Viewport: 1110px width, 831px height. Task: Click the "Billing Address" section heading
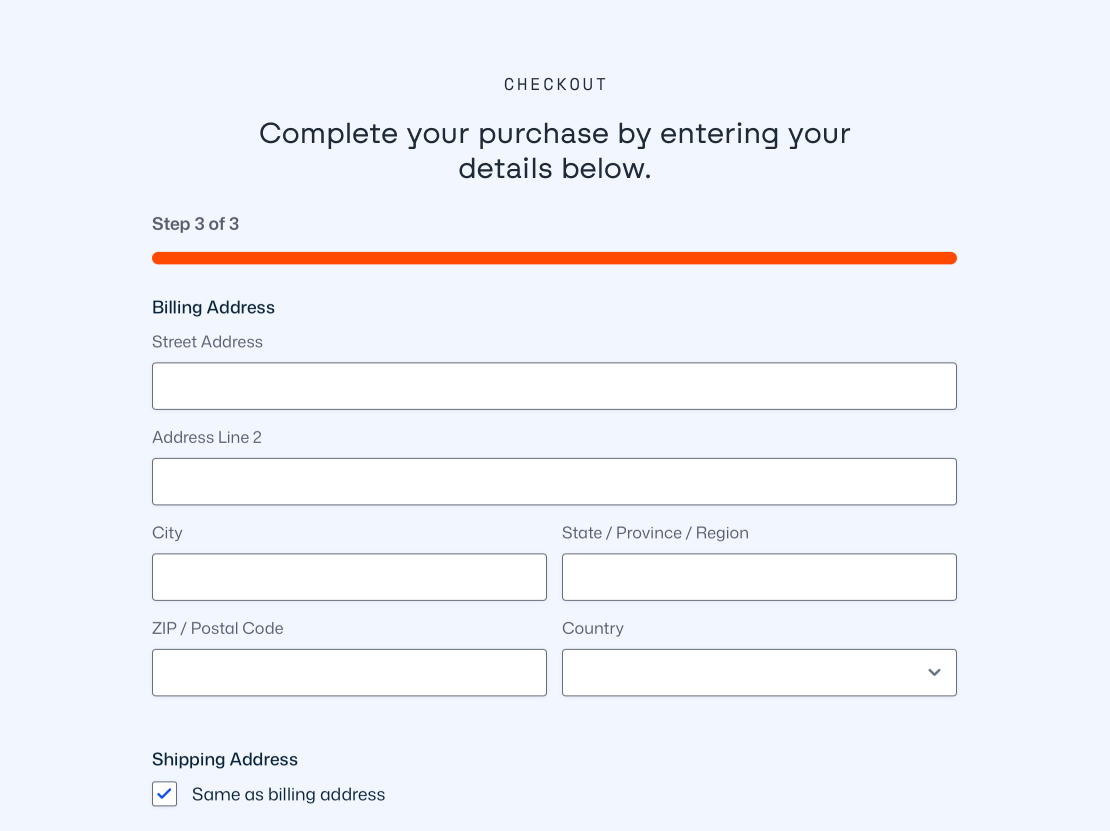pyautogui.click(x=213, y=307)
